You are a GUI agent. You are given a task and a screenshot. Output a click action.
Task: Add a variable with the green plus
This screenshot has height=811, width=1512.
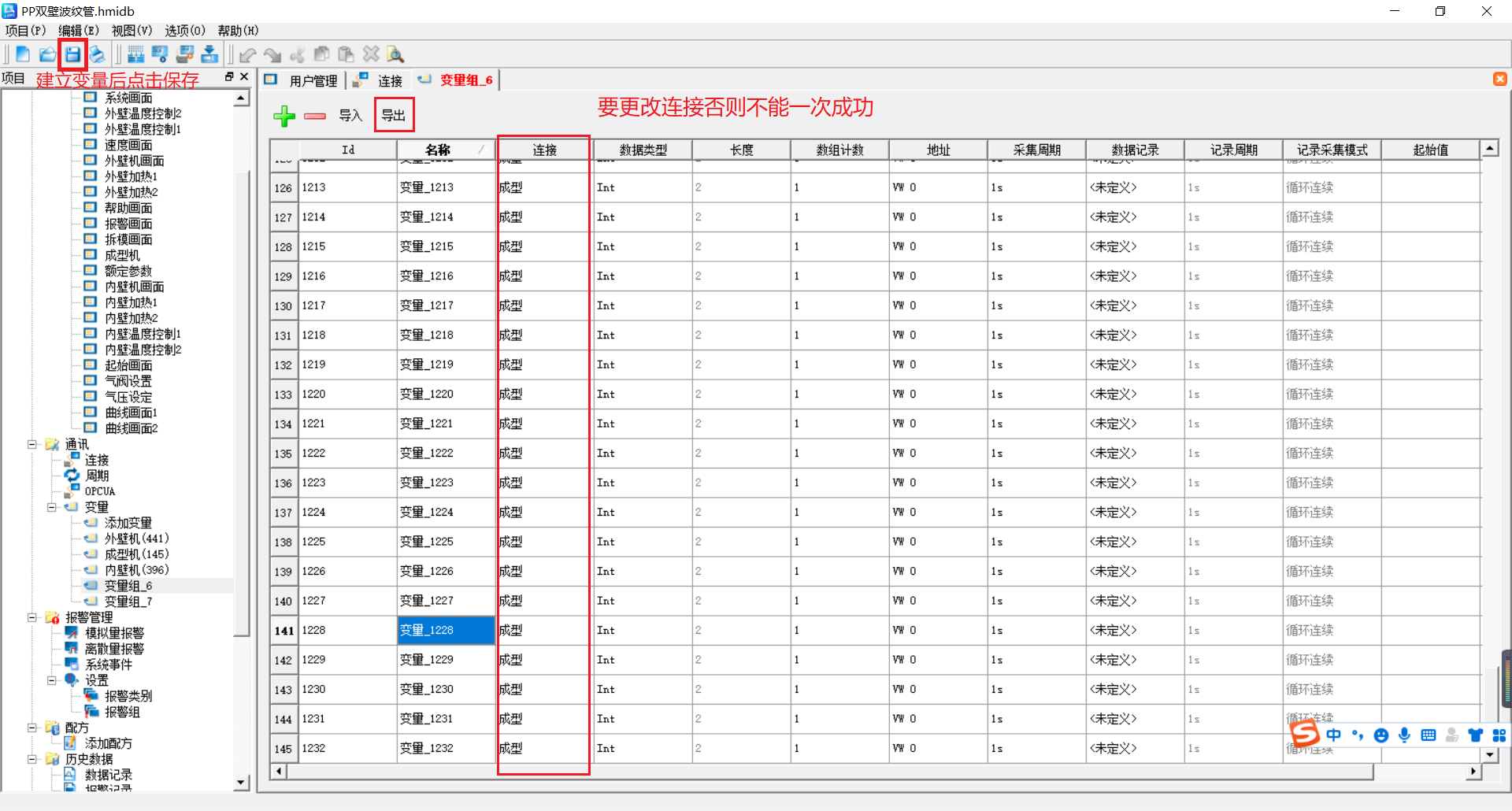point(284,116)
